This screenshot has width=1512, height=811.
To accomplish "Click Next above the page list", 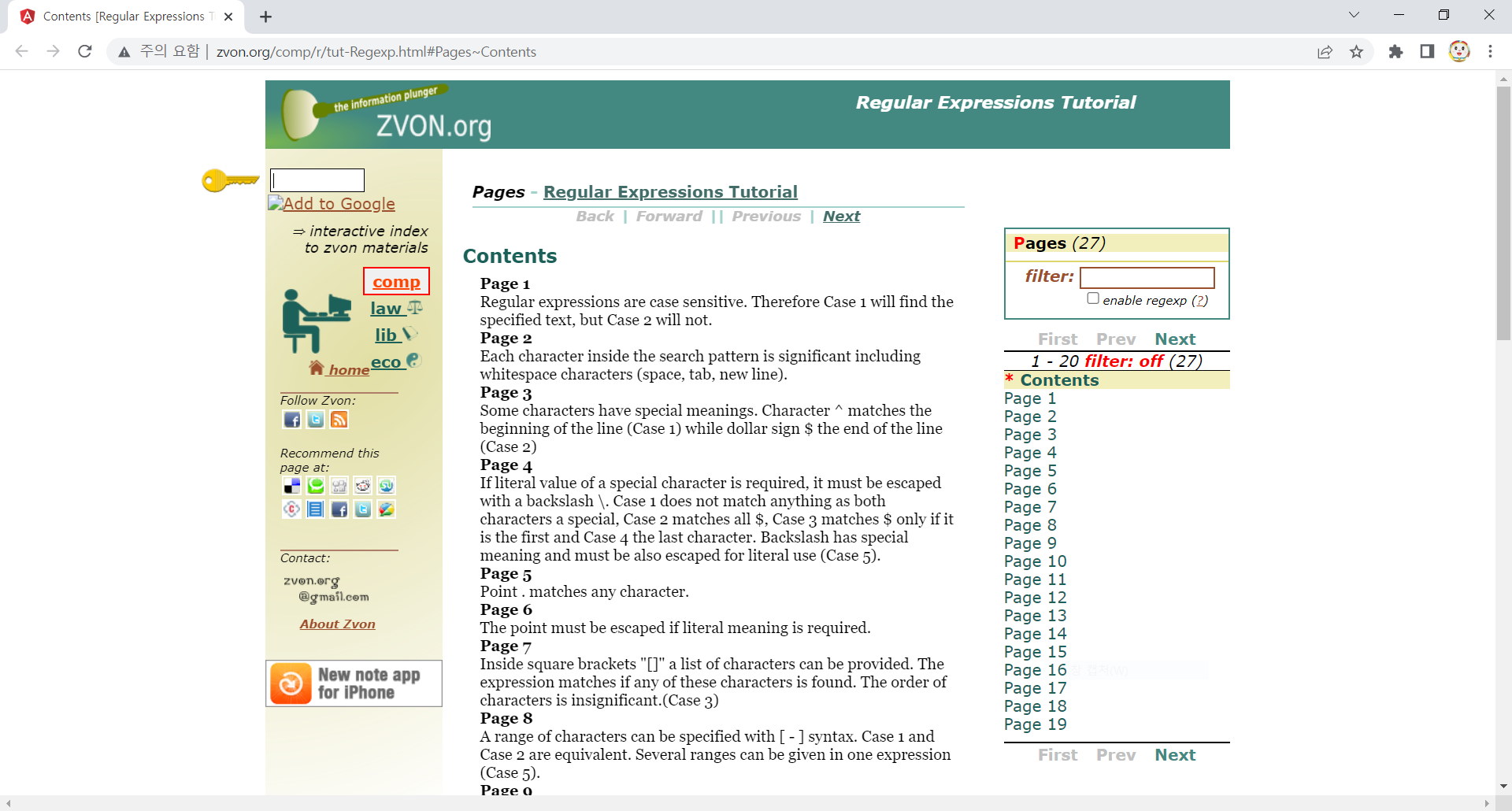I will tap(1175, 339).
